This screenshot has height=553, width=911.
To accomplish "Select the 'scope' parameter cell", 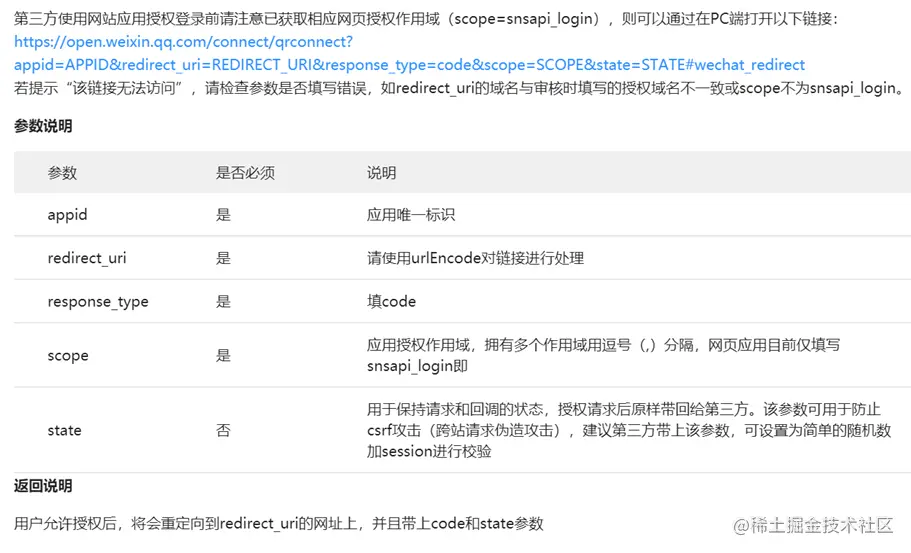I will coord(68,356).
